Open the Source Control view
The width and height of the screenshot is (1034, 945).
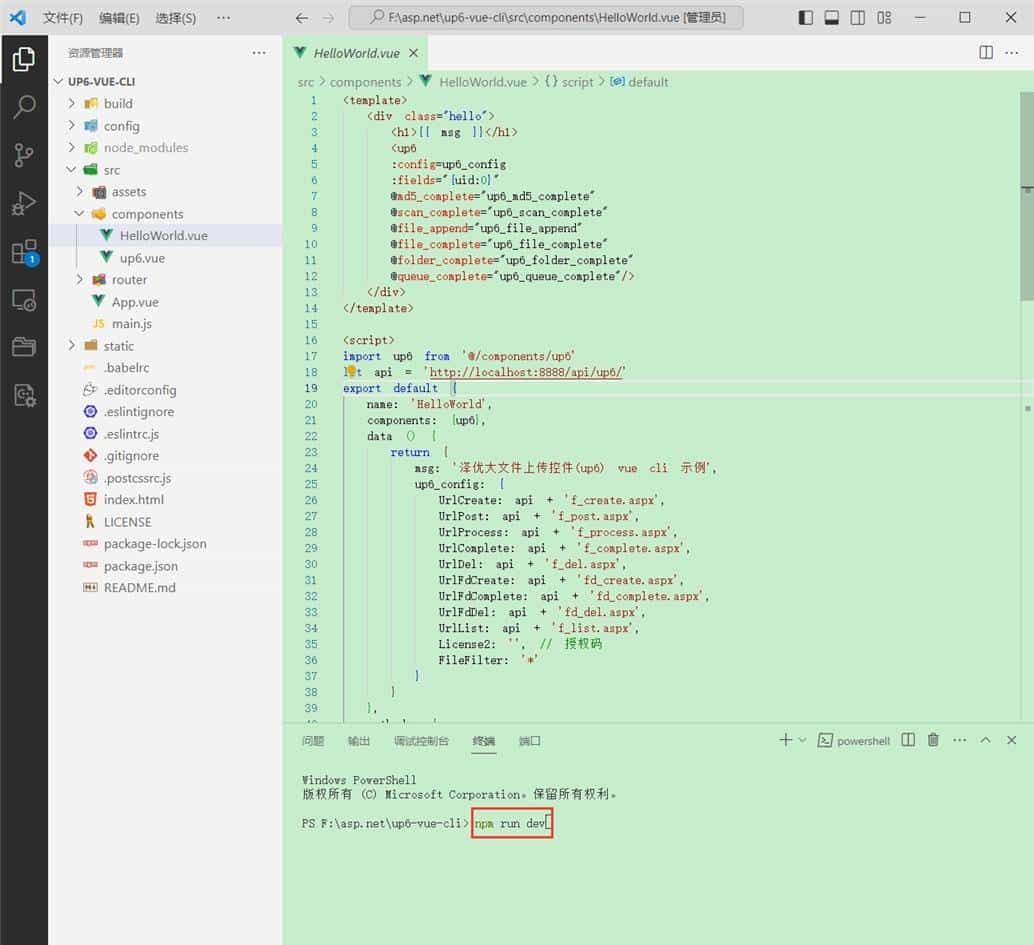tap(24, 155)
